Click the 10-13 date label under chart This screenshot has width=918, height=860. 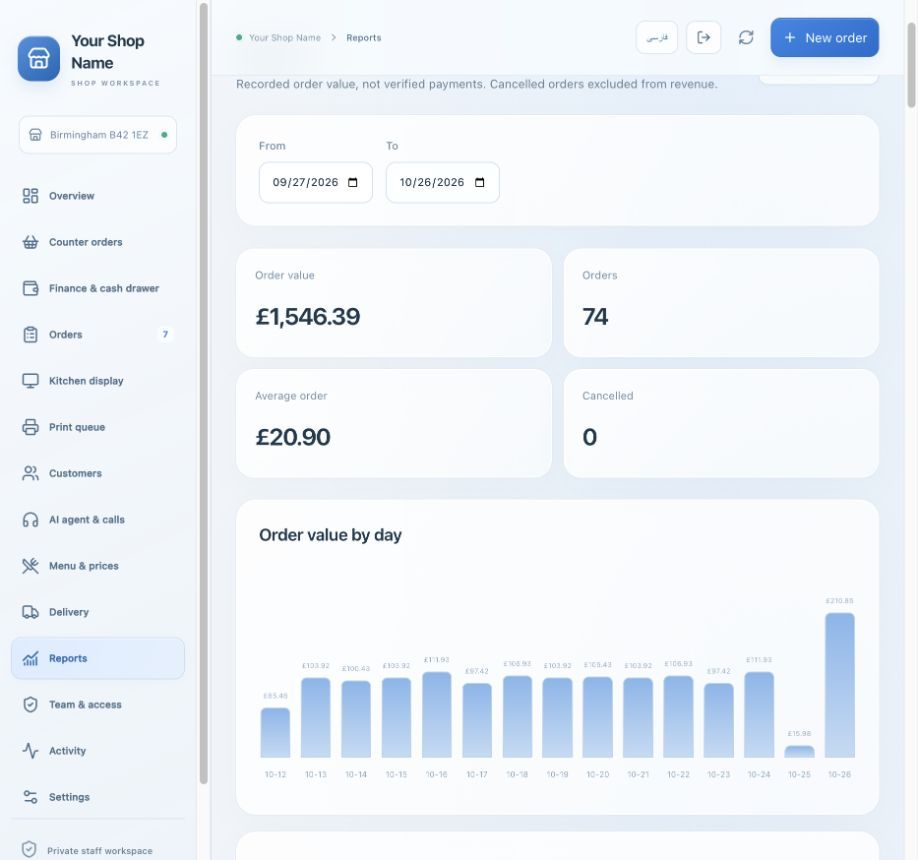point(316,775)
